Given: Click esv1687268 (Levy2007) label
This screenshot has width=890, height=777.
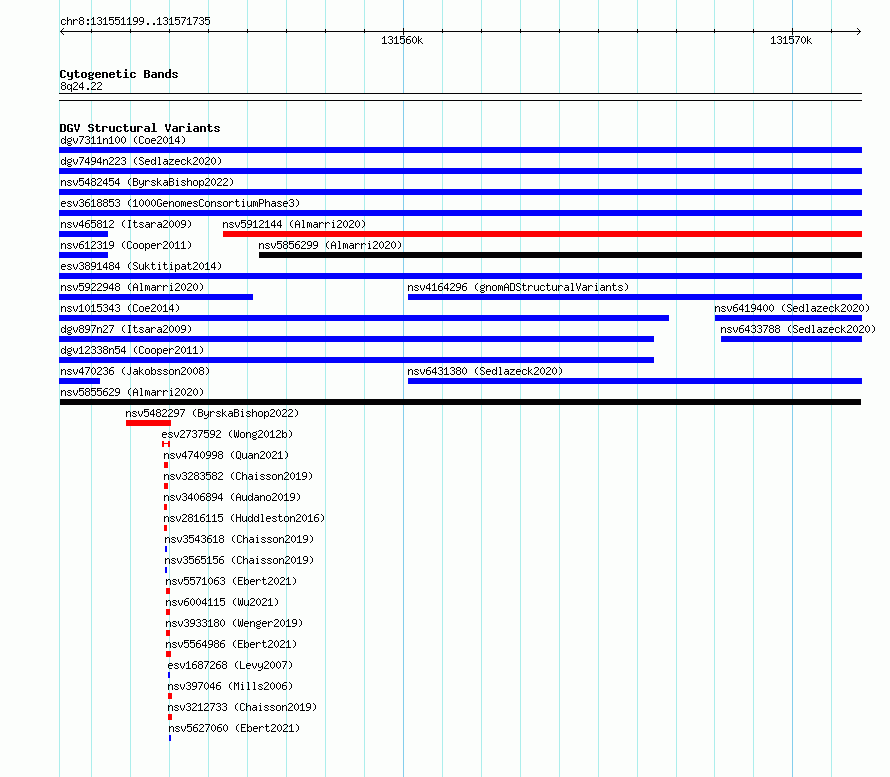Looking at the screenshot, I should click(x=230, y=665).
